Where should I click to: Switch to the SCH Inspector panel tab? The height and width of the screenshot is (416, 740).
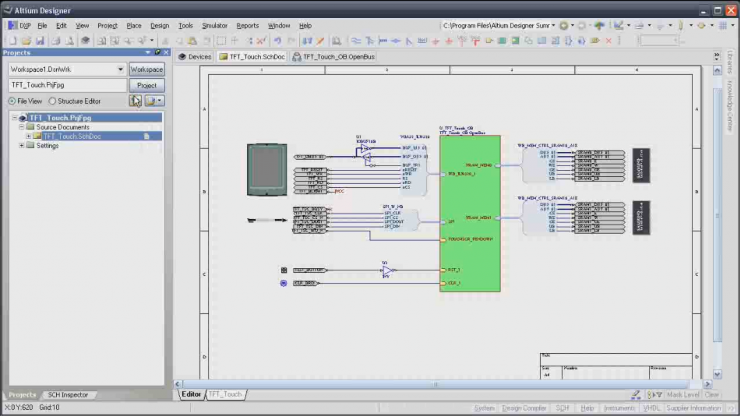coord(69,395)
